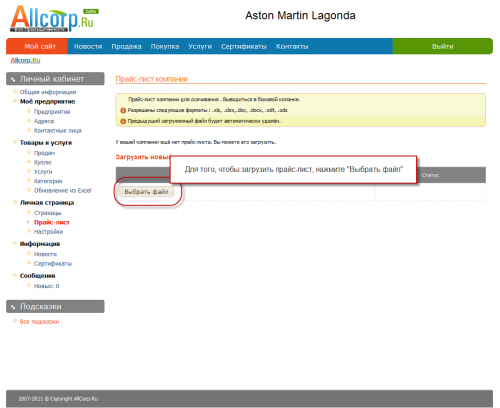Open the Новых: 0 messages link

click(x=46, y=286)
